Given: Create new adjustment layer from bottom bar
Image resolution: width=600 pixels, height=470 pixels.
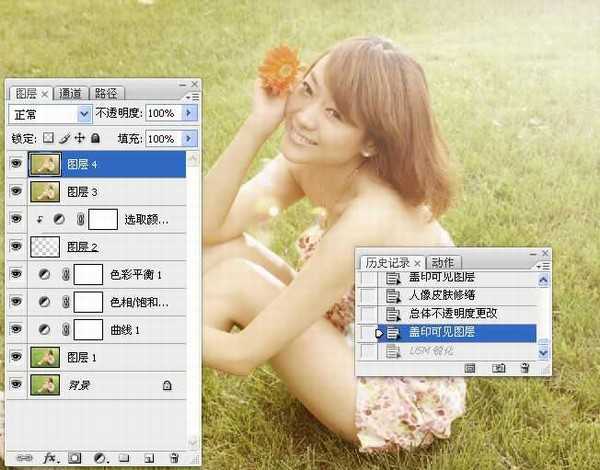Looking at the screenshot, I should tap(99, 457).
